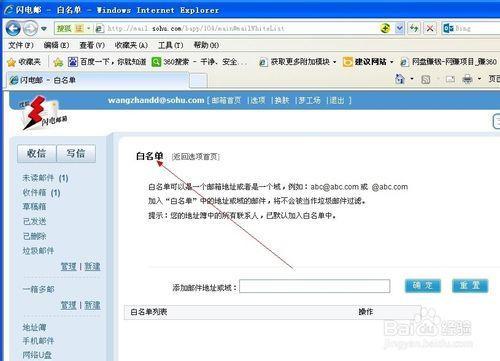The height and width of the screenshot is (361, 500).
Task: Open the recent pages dropdown arrow
Action: pyautogui.click(x=44, y=29)
